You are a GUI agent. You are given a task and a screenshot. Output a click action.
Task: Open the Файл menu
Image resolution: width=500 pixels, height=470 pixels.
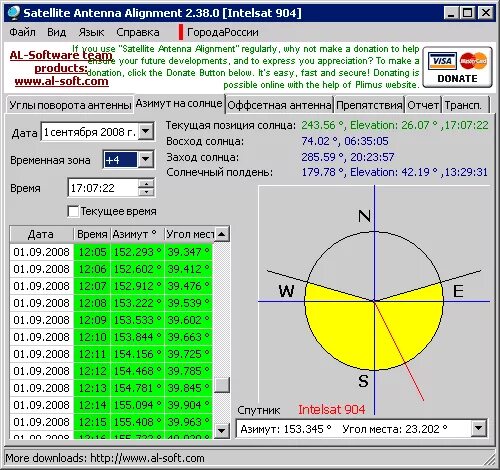[22, 32]
